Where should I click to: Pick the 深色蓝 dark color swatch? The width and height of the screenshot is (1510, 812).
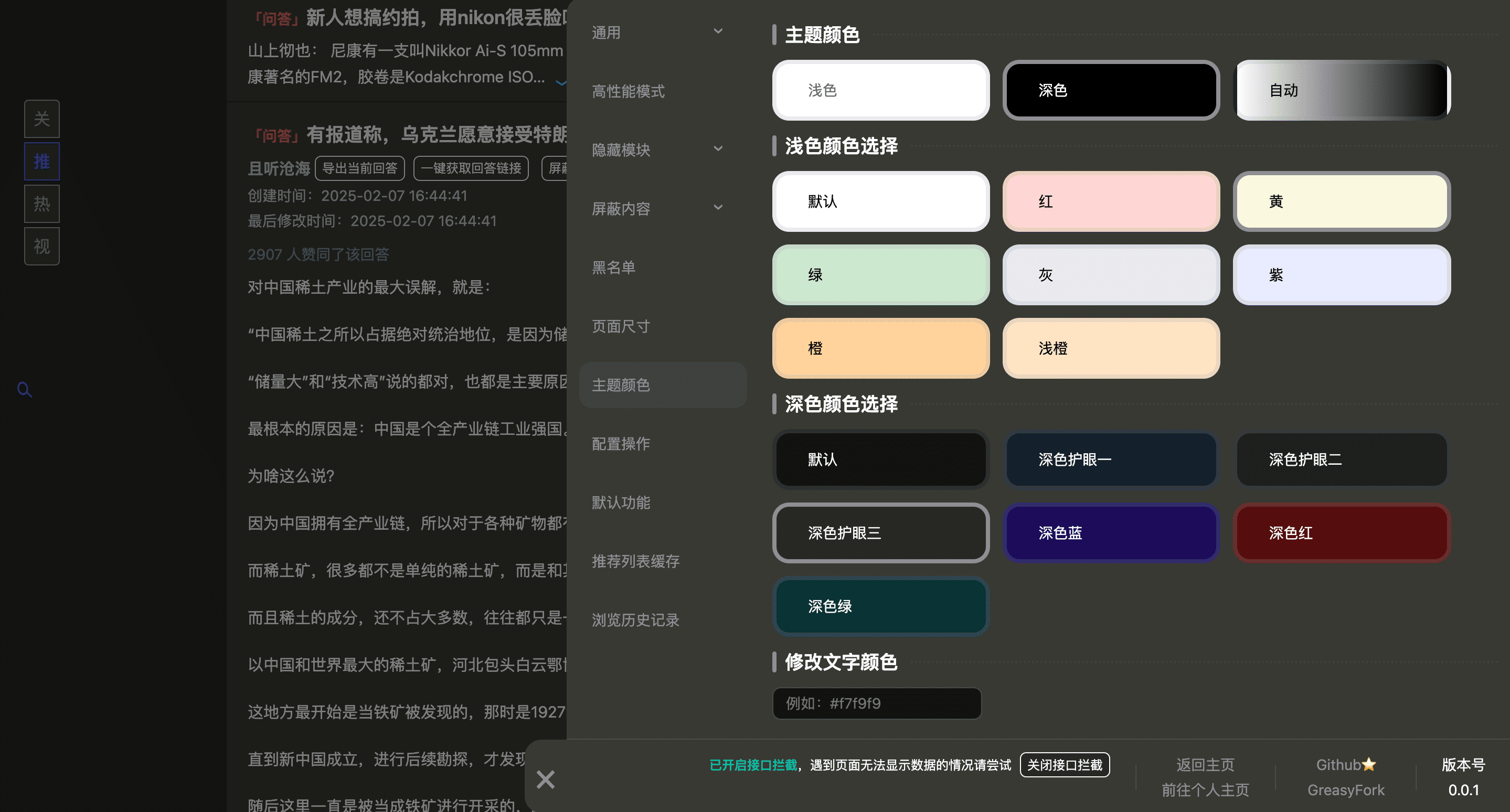[x=1111, y=532]
